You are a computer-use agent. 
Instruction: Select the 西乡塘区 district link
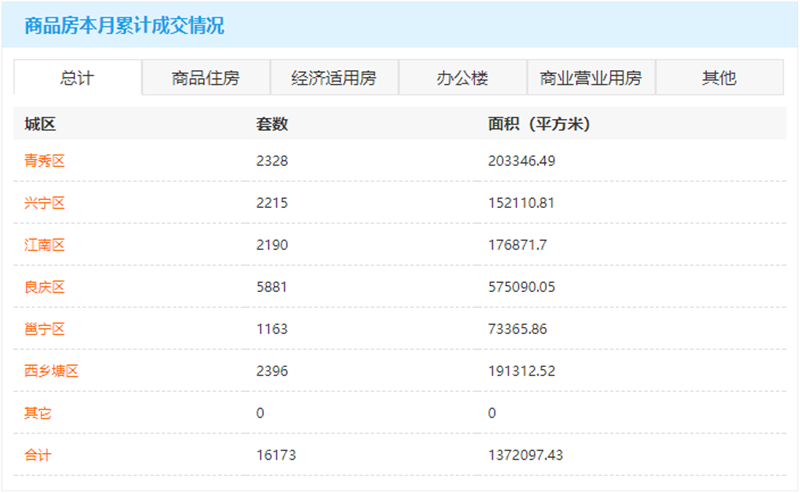pos(51,371)
